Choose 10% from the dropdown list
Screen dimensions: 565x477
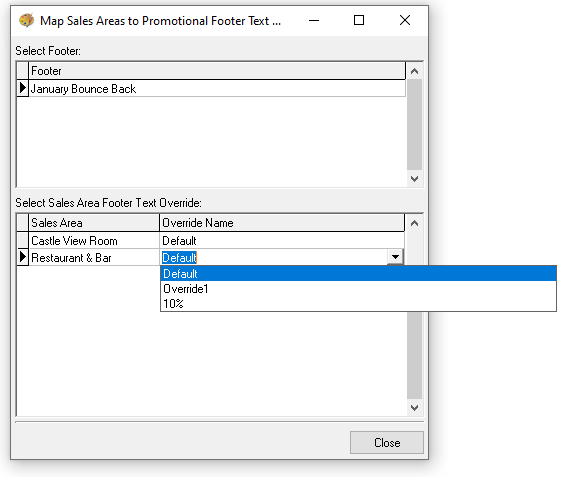(358, 304)
